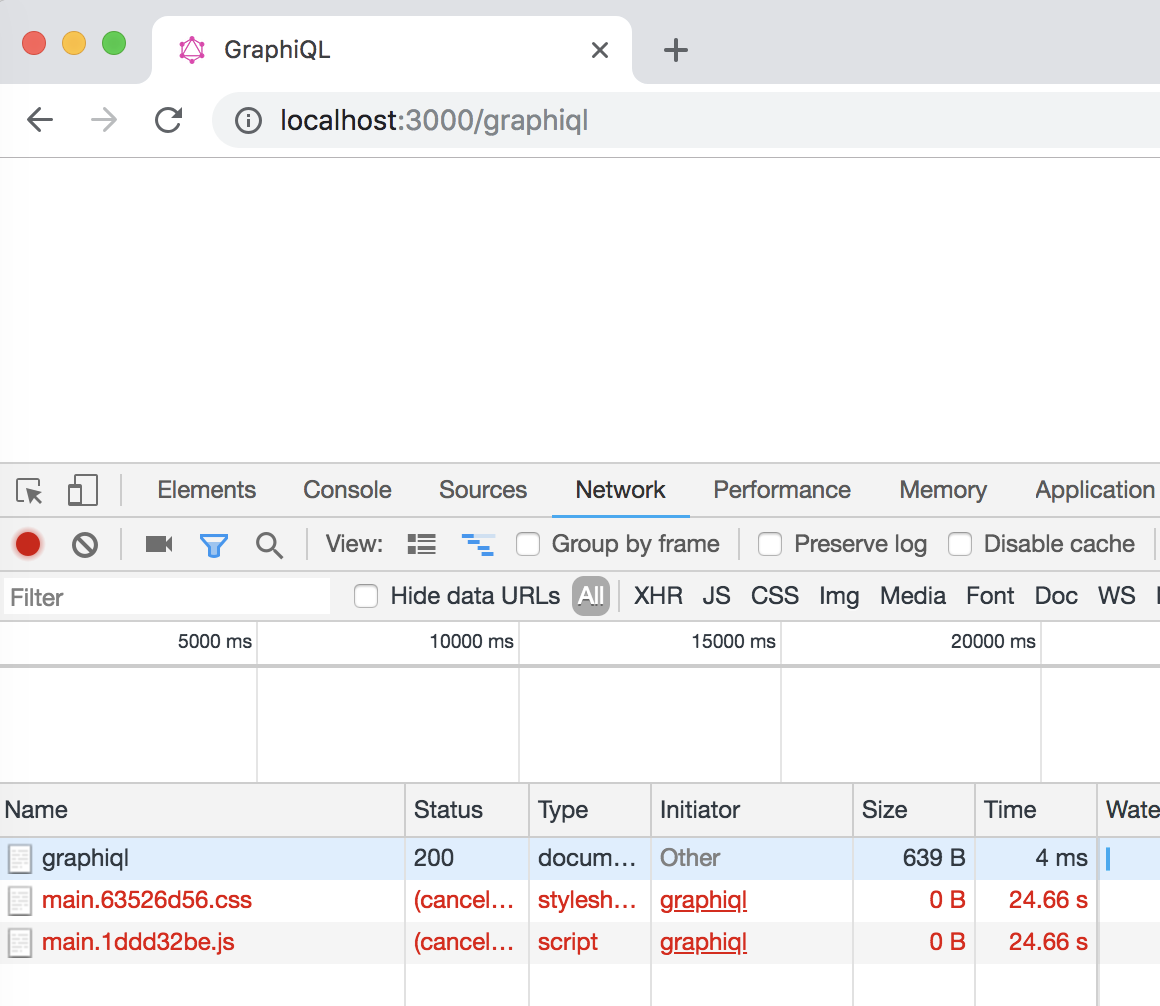Enable Preserve log
This screenshot has width=1160, height=1006.
tap(770, 544)
